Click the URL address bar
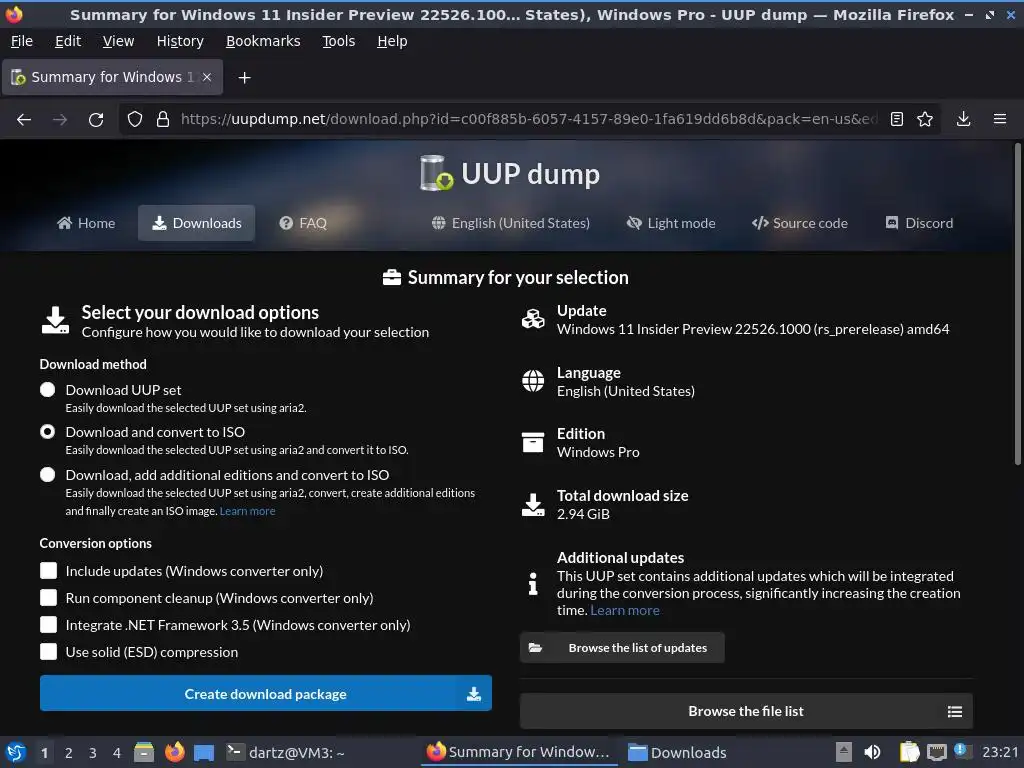The width and height of the screenshot is (1024, 768). coord(528,119)
